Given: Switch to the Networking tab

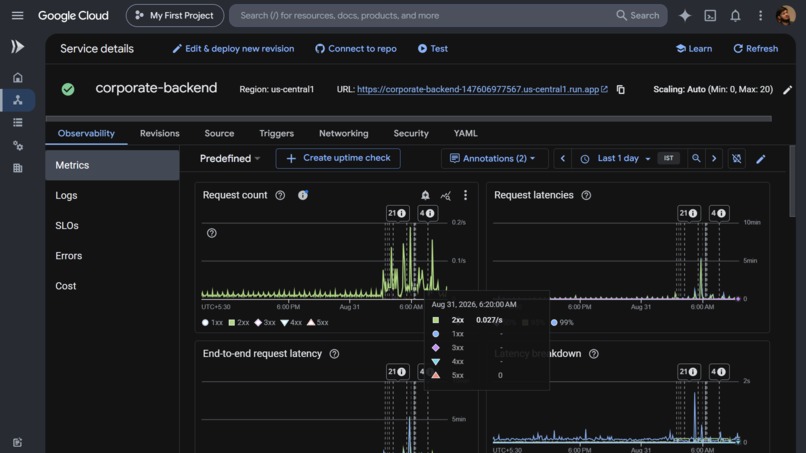Looking at the screenshot, I should click(x=343, y=133).
